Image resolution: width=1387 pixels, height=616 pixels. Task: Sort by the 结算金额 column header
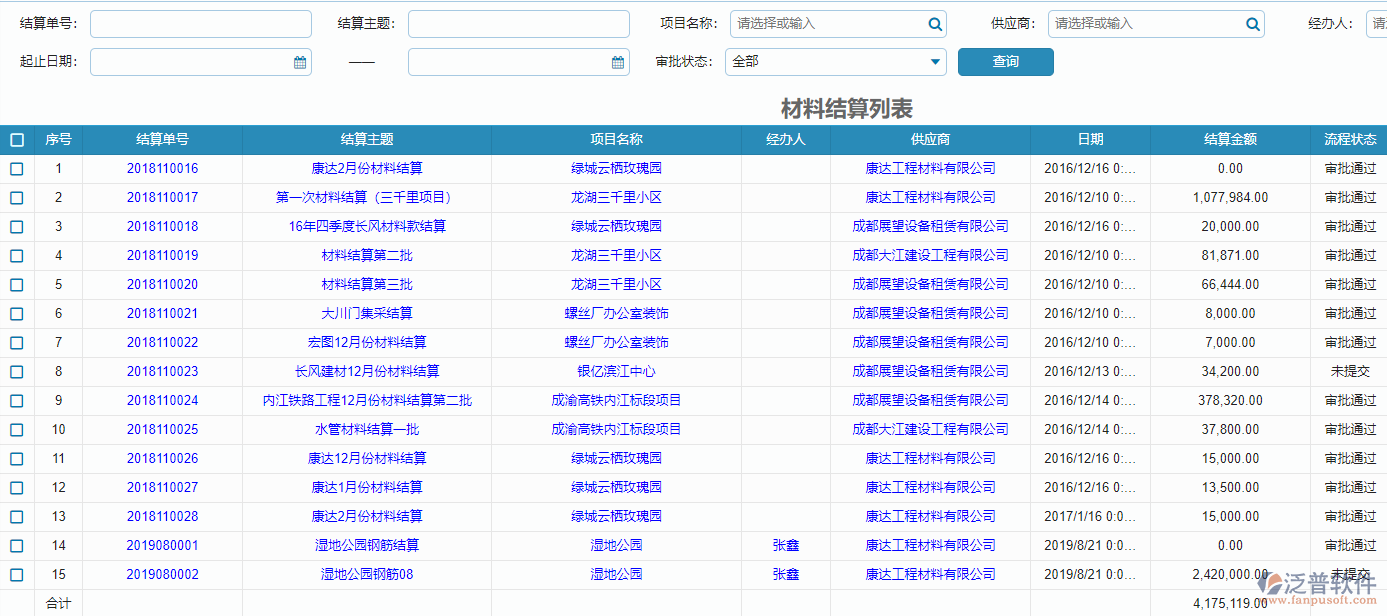click(x=1228, y=140)
